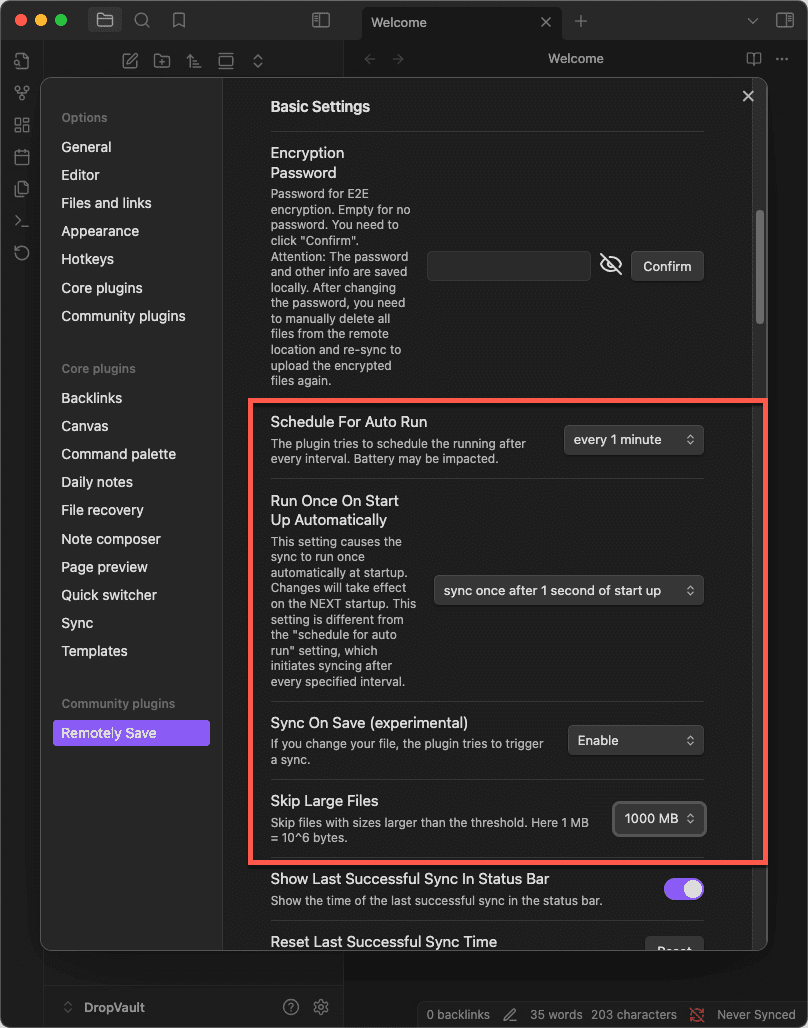808x1028 pixels.
Task: Open the vault settings gear icon
Action: (321, 1006)
